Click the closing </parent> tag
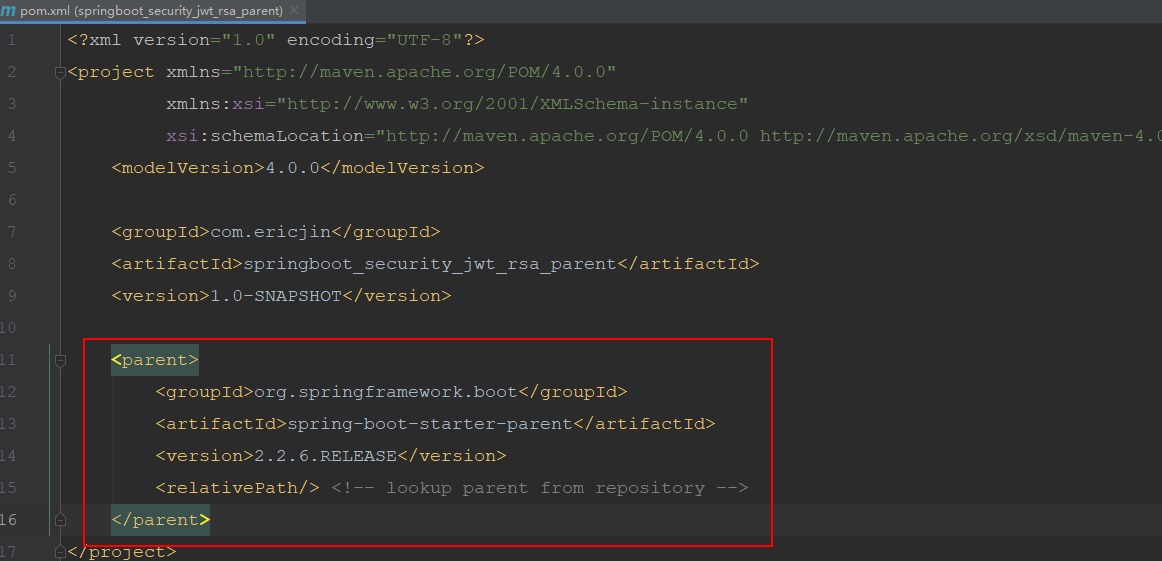Viewport: 1162px width, 561px height. click(x=161, y=520)
